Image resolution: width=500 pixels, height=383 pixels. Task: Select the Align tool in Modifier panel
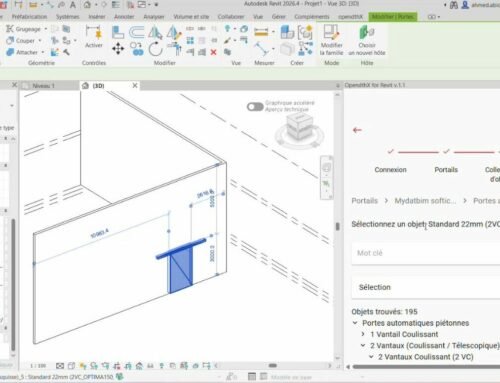coord(117,33)
